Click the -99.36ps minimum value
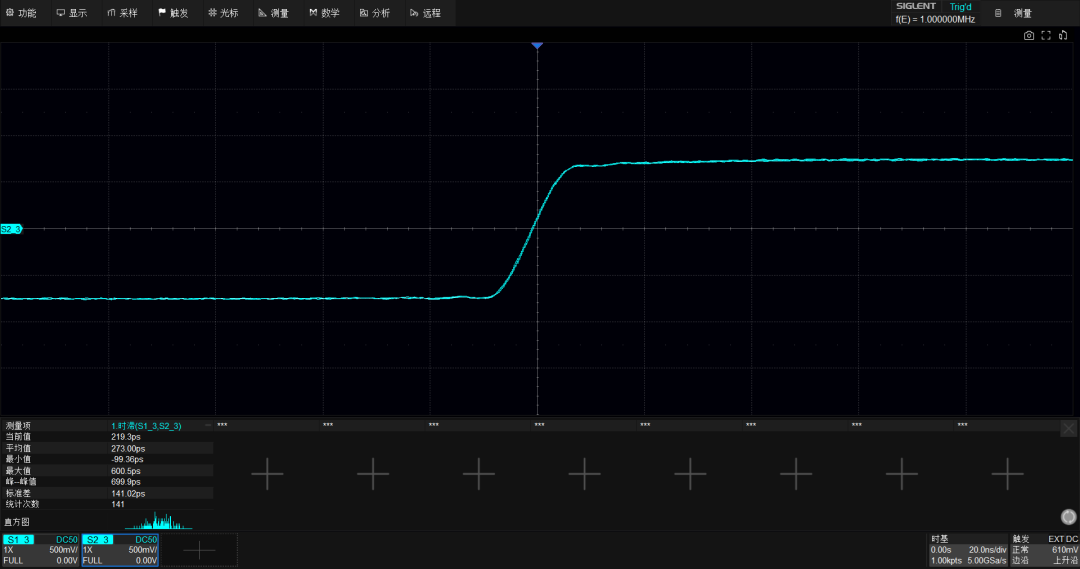Image resolution: width=1080 pixels, height=569 pixels. pyautogui.click(x=127, y=459)
